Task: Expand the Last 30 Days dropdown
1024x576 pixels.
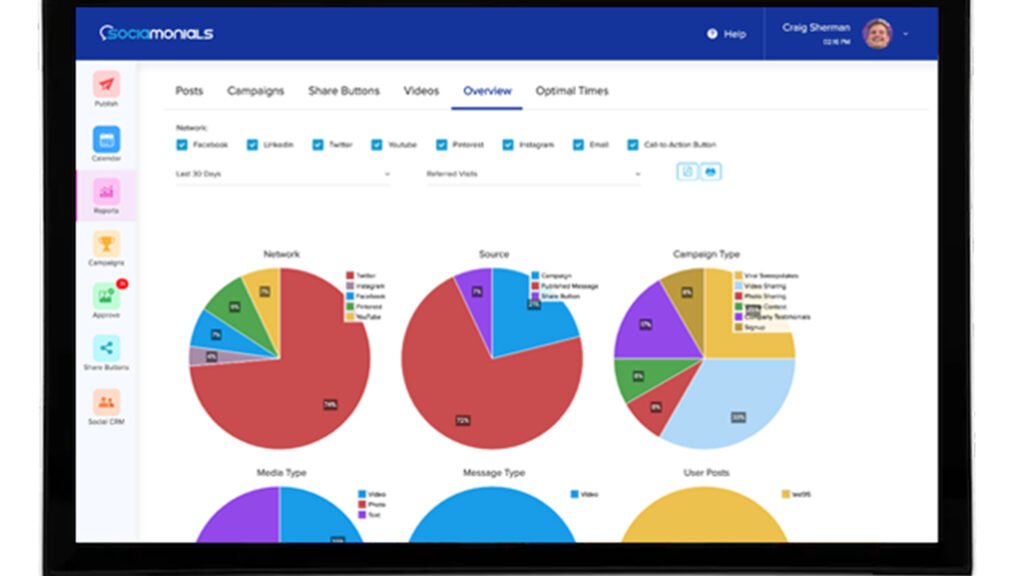Action: pyautogui.click(x=282, y=174)
